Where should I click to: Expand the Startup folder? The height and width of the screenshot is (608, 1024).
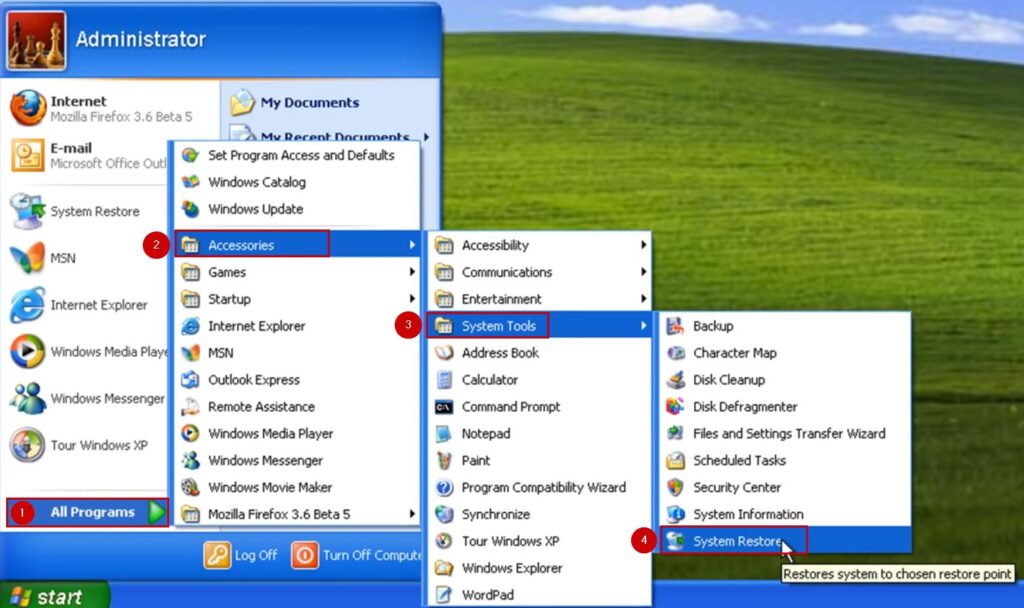(x=297, y=298)
